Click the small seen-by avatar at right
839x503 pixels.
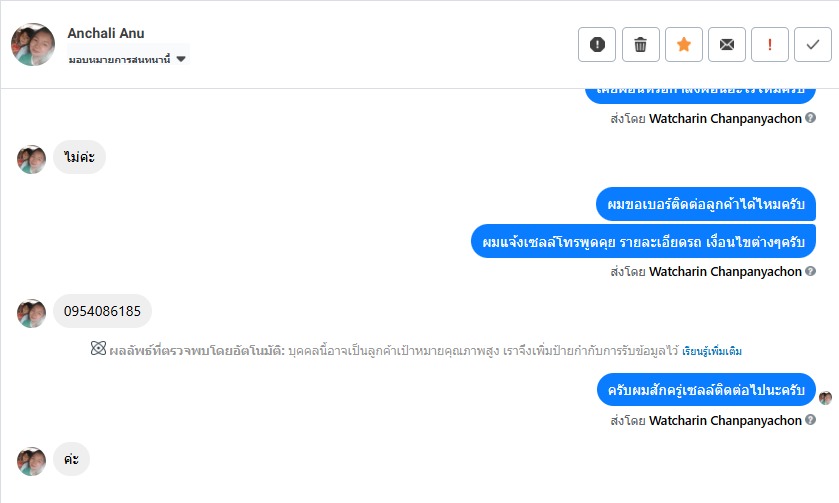click(825, 397)
